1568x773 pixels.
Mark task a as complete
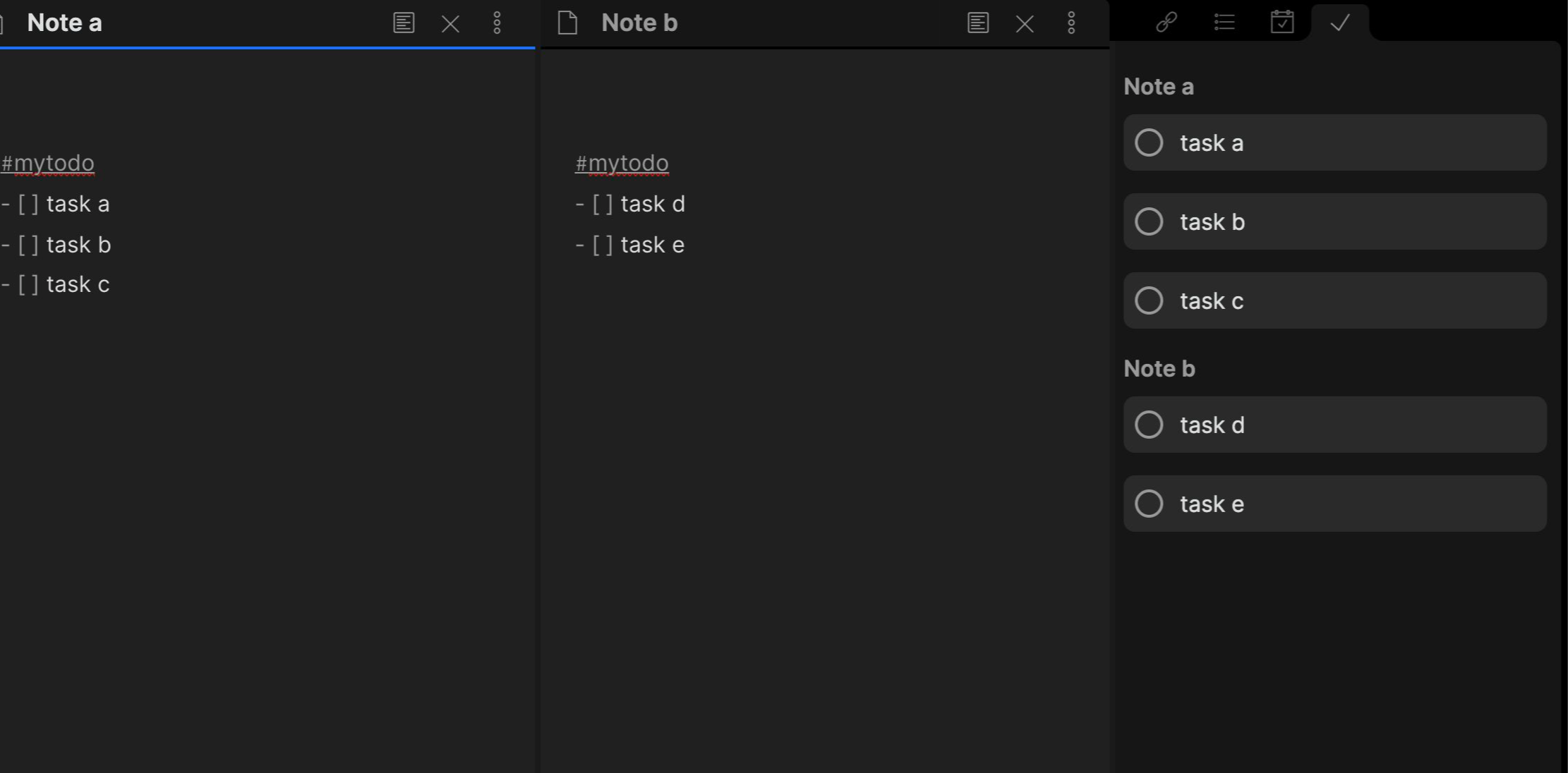click(x=1149, y=142)
